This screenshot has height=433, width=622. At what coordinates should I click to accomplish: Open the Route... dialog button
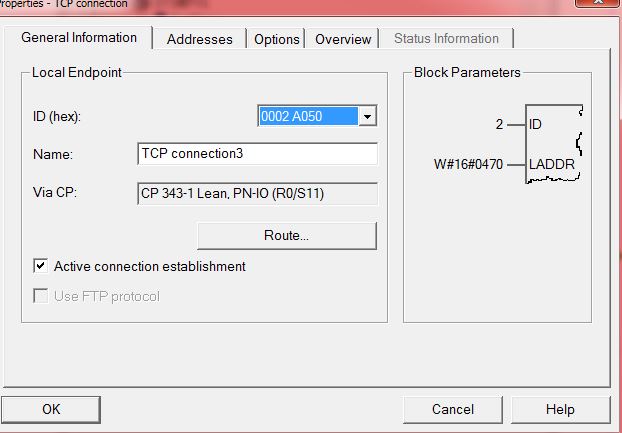point(286,236)
